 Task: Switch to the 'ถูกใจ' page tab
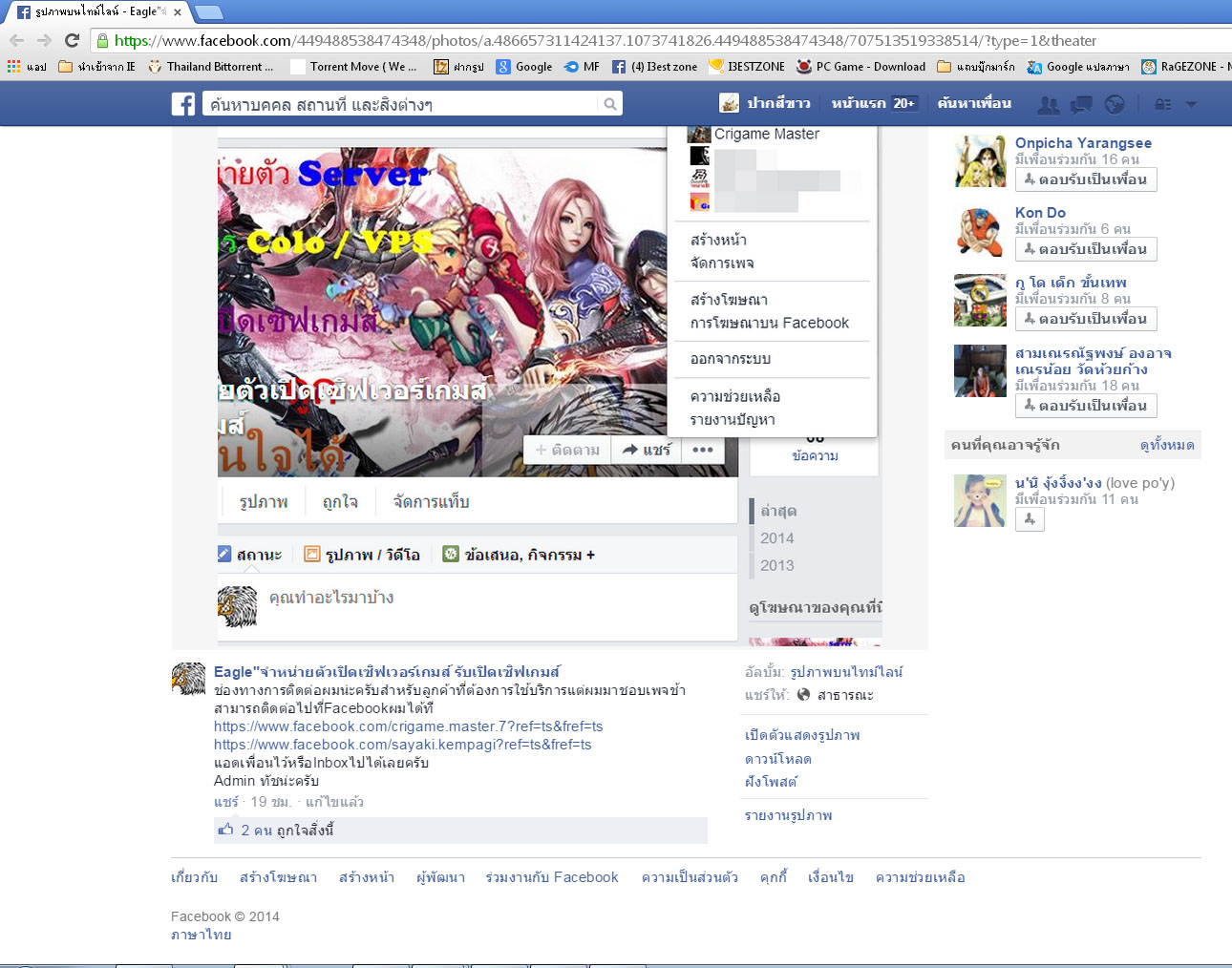tap(340, 502)
